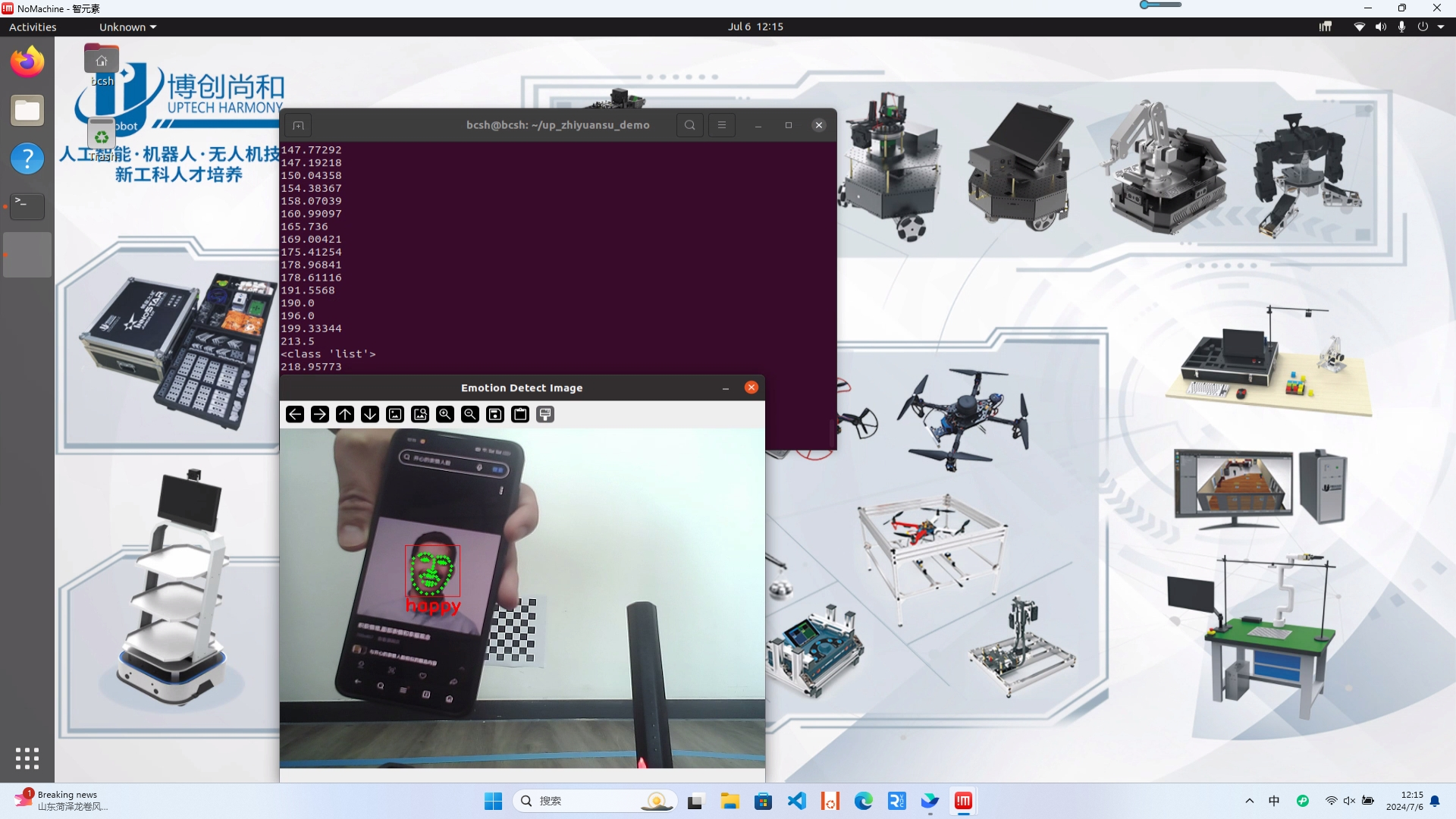Click the terminal line '218.95773'

(311, 367)
